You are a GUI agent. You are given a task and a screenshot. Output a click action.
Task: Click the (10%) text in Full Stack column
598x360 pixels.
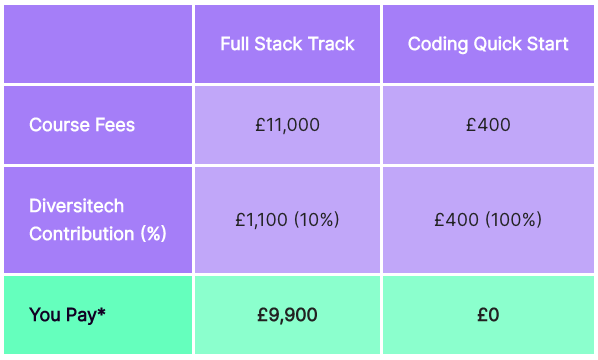[x=317, y=220]
